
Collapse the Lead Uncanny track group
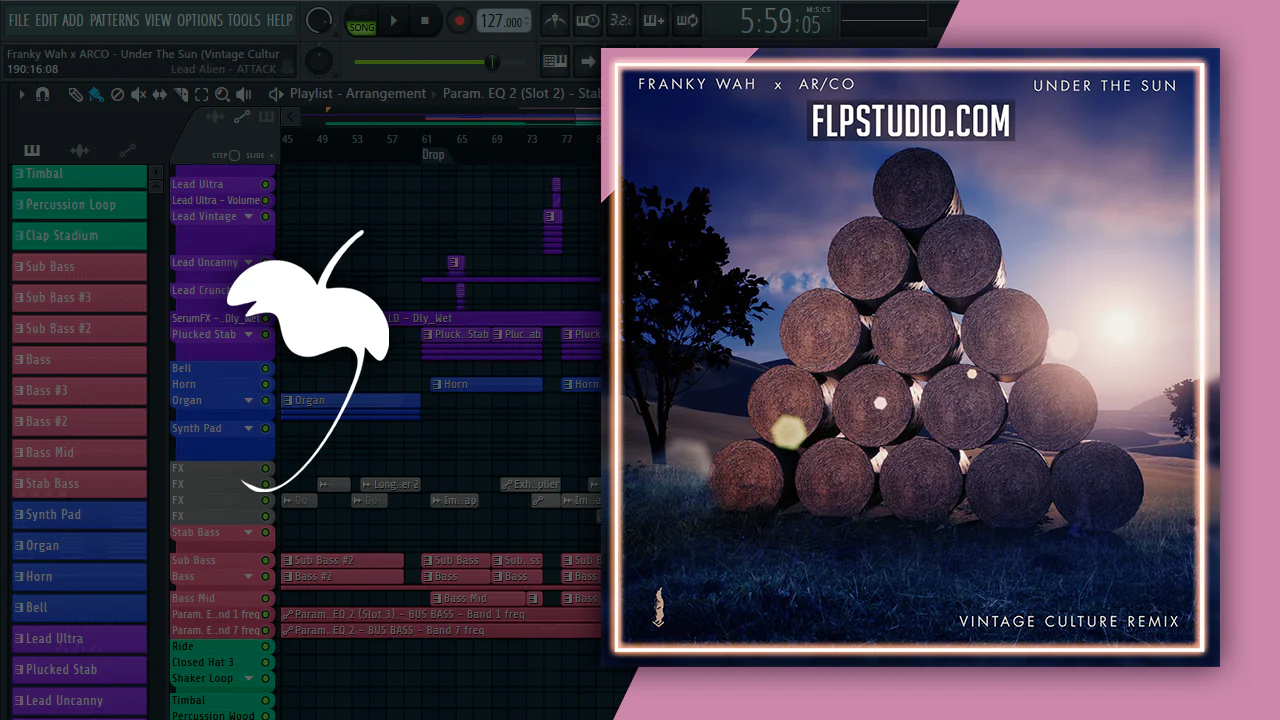tap(249, 263)
